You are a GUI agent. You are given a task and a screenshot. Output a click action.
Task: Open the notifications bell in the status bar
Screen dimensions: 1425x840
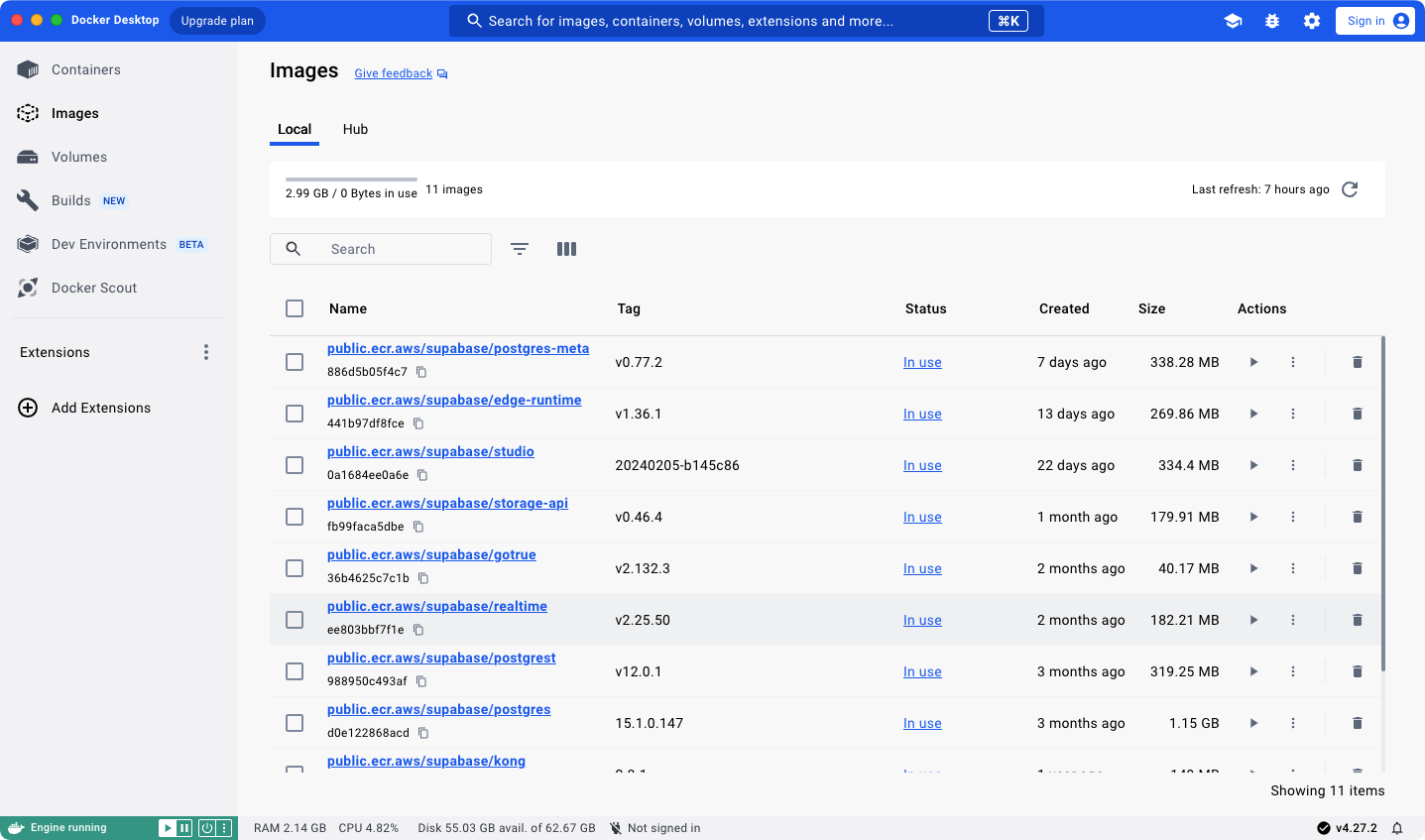(1397, 828)
